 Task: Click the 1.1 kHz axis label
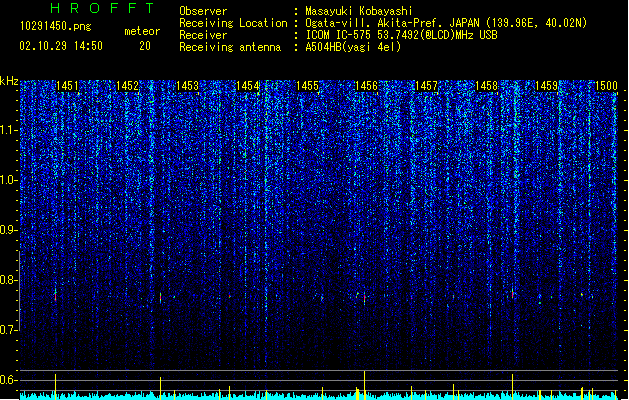[9, 130]
